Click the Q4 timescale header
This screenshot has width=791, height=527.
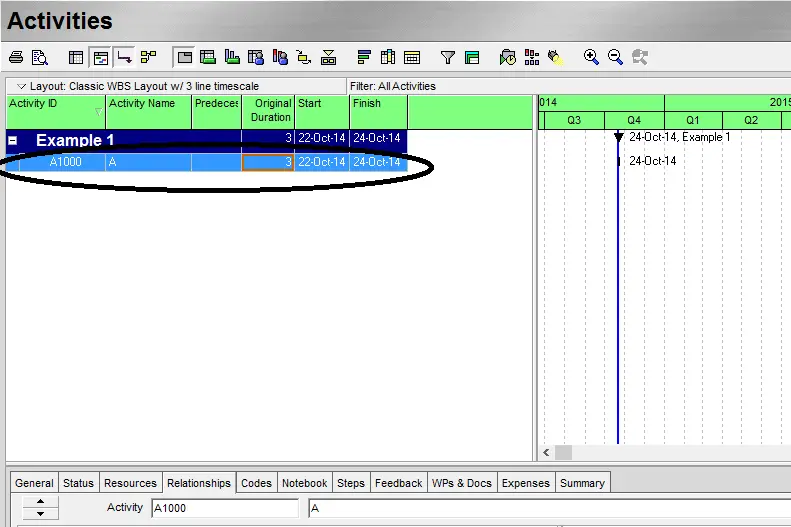(x=634, y=120)
